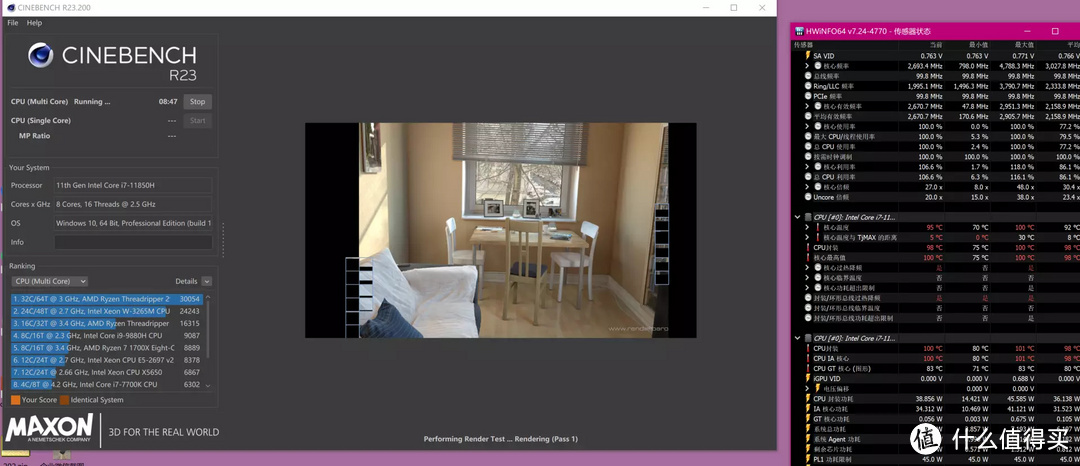Expand the 核心过热降频 sensor row
The height and width of the screenshot is (466, 1080).
coord(807,268)
